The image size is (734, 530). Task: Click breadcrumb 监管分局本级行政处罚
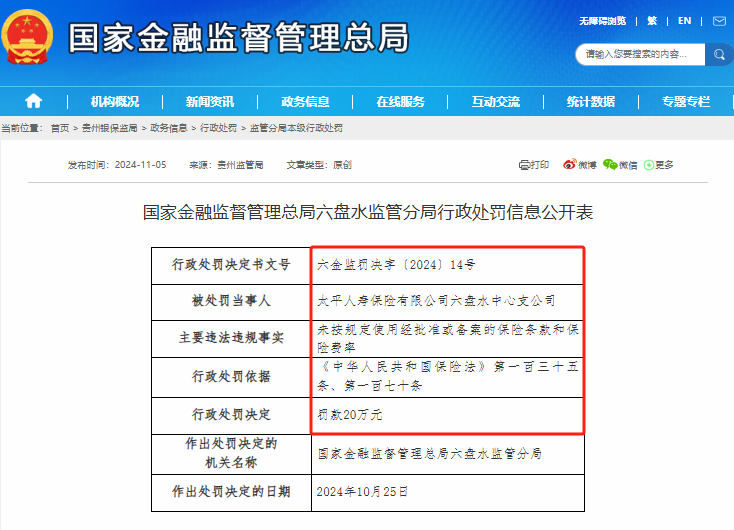tap(296, 128)
